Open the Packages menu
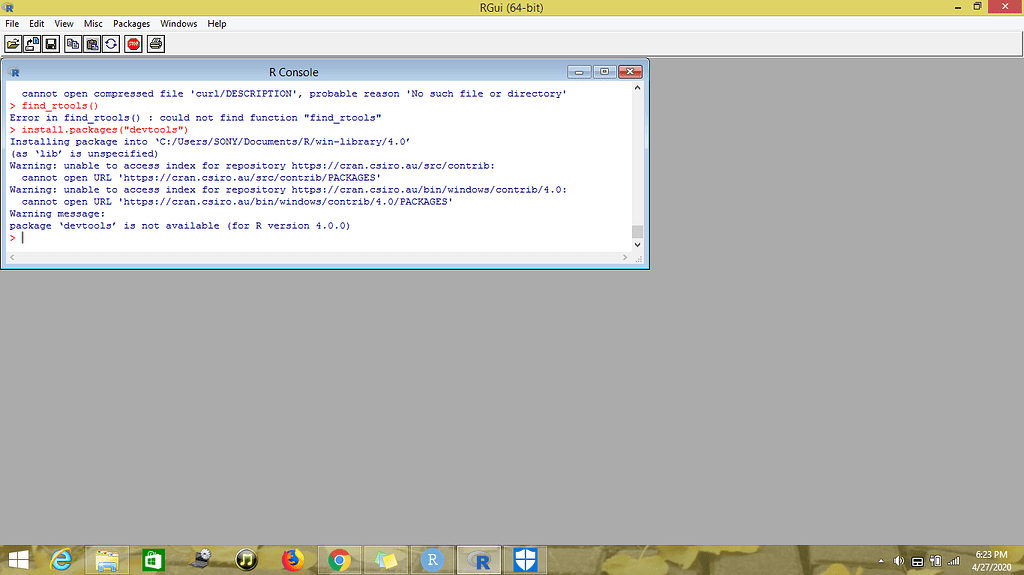Image resolution: width=1024 pixels, height=575 pixels. [131, 23]
